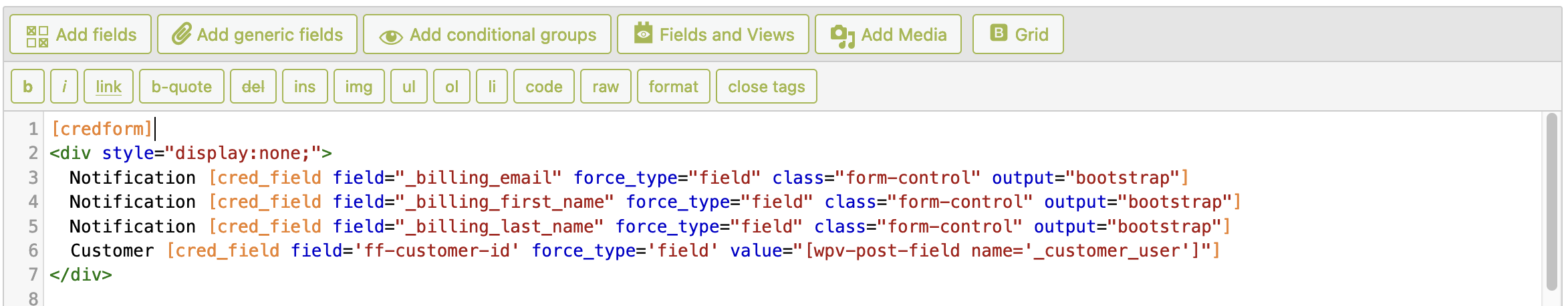Insert a blockquote with b-quote
Screen dimensions: 1568x306
click(x=181, y=87)
